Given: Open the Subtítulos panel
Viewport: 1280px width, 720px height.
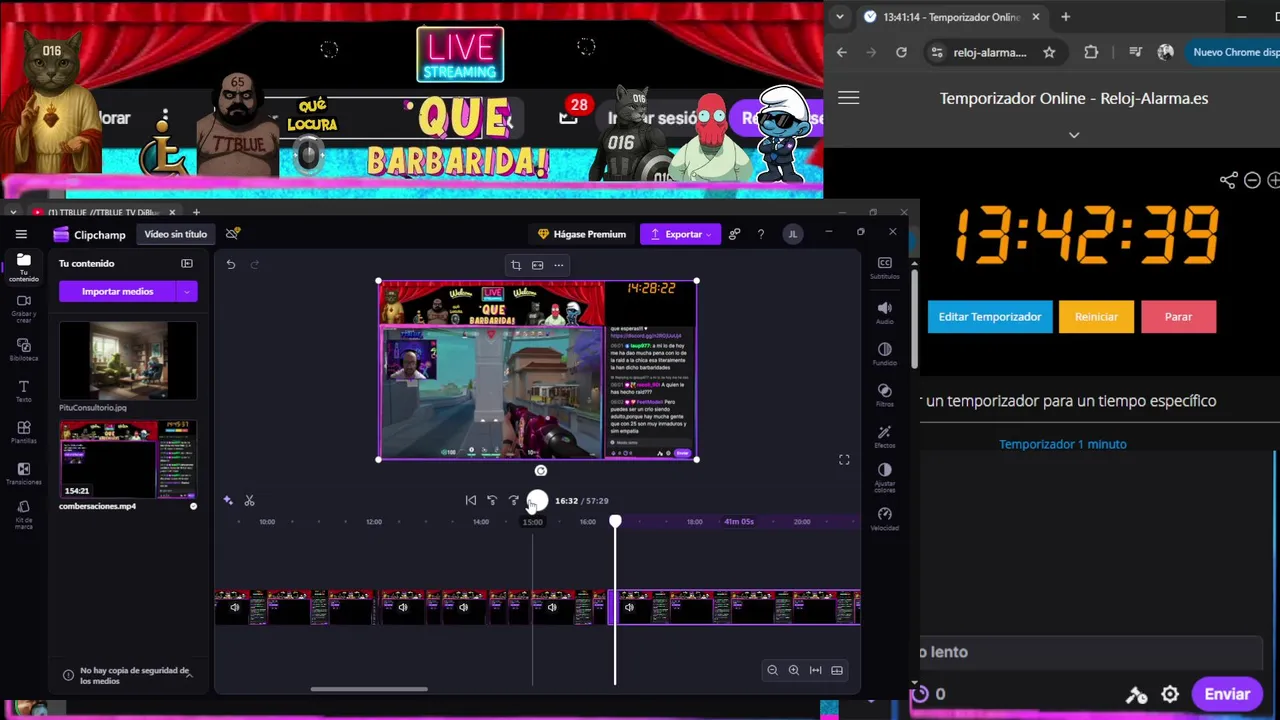Looking at the screenshot, I should (x=884, y=267).
